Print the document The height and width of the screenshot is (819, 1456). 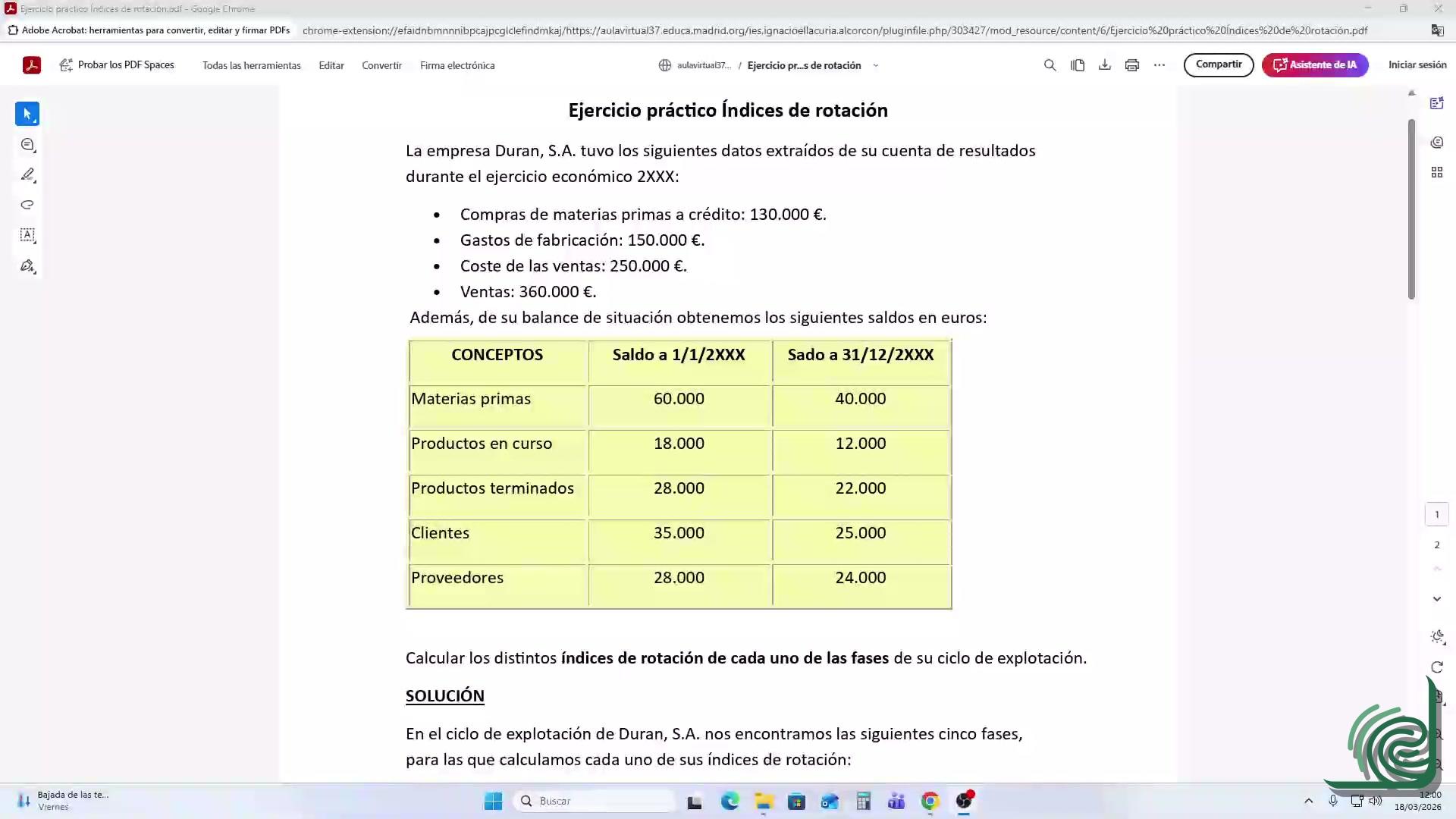click(x=1131, y=65)
